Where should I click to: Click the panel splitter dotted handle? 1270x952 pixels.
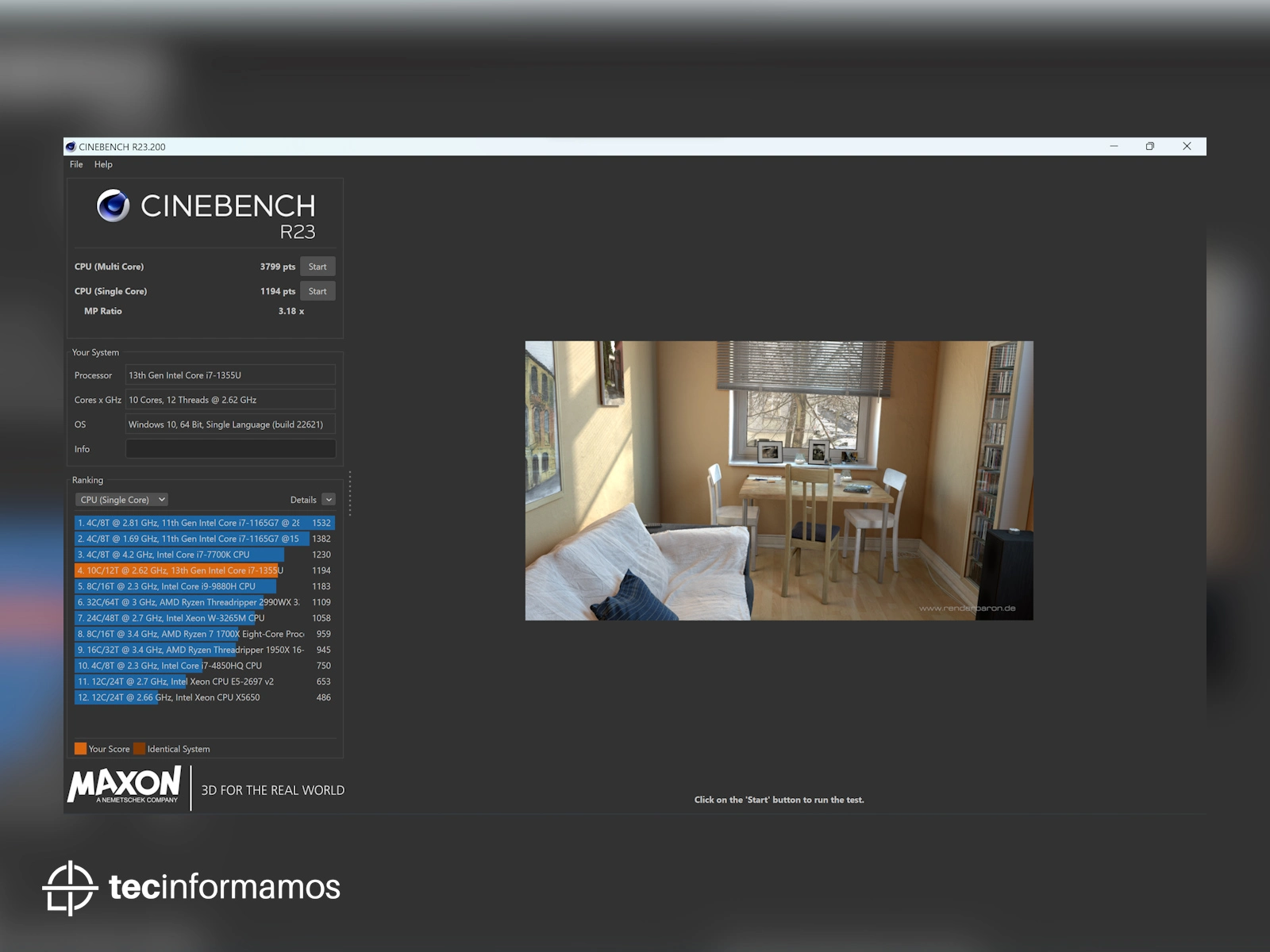tap(349, 493)
